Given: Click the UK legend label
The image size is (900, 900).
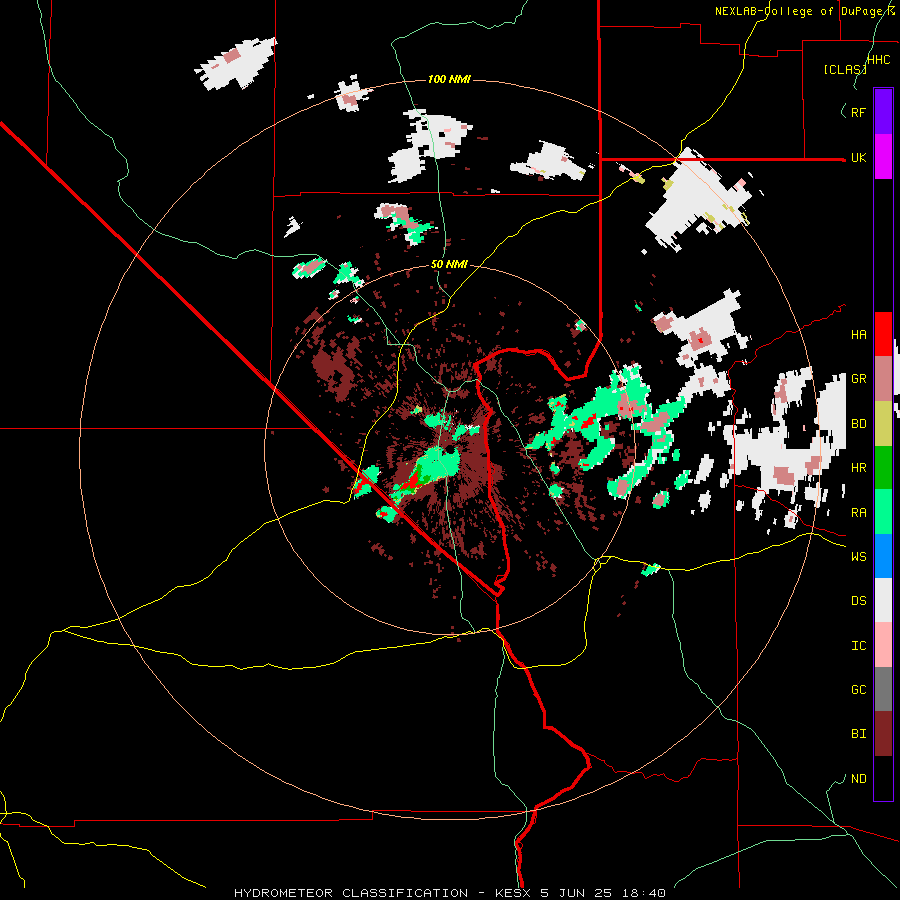Looking at the screenshot, I should (858, 157).
